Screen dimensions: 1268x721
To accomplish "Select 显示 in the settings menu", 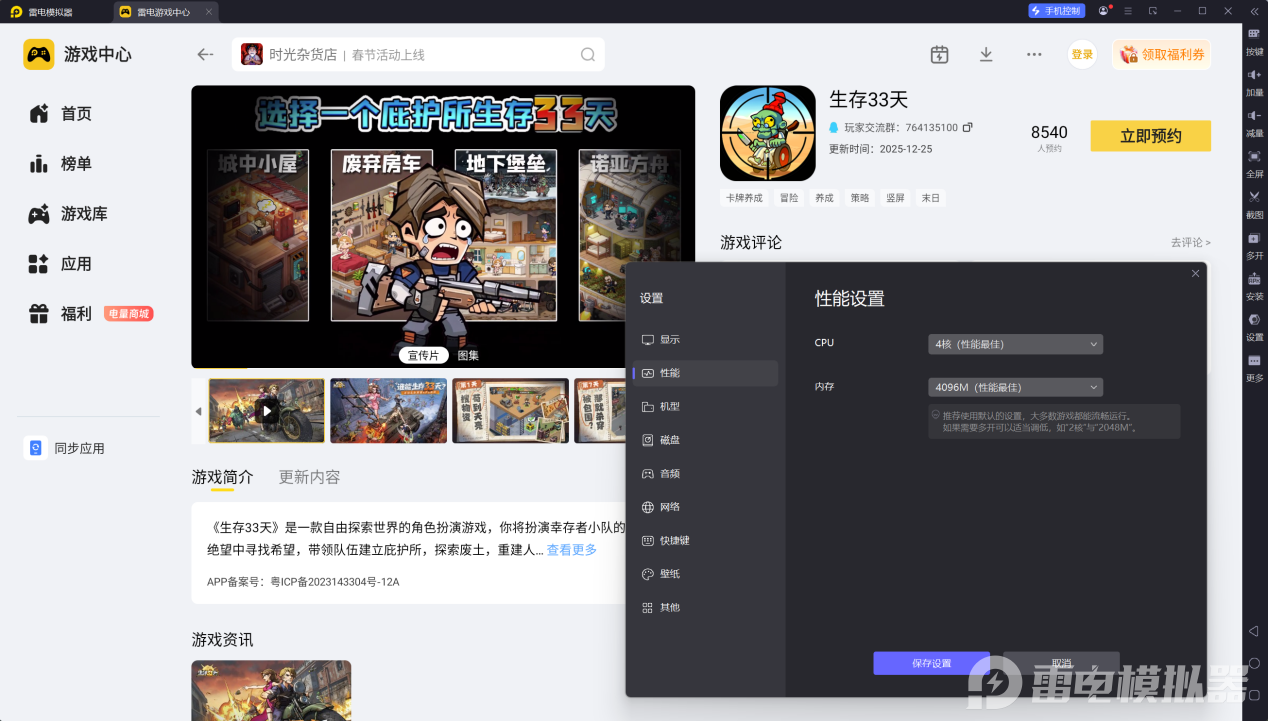I will (669, 340).
